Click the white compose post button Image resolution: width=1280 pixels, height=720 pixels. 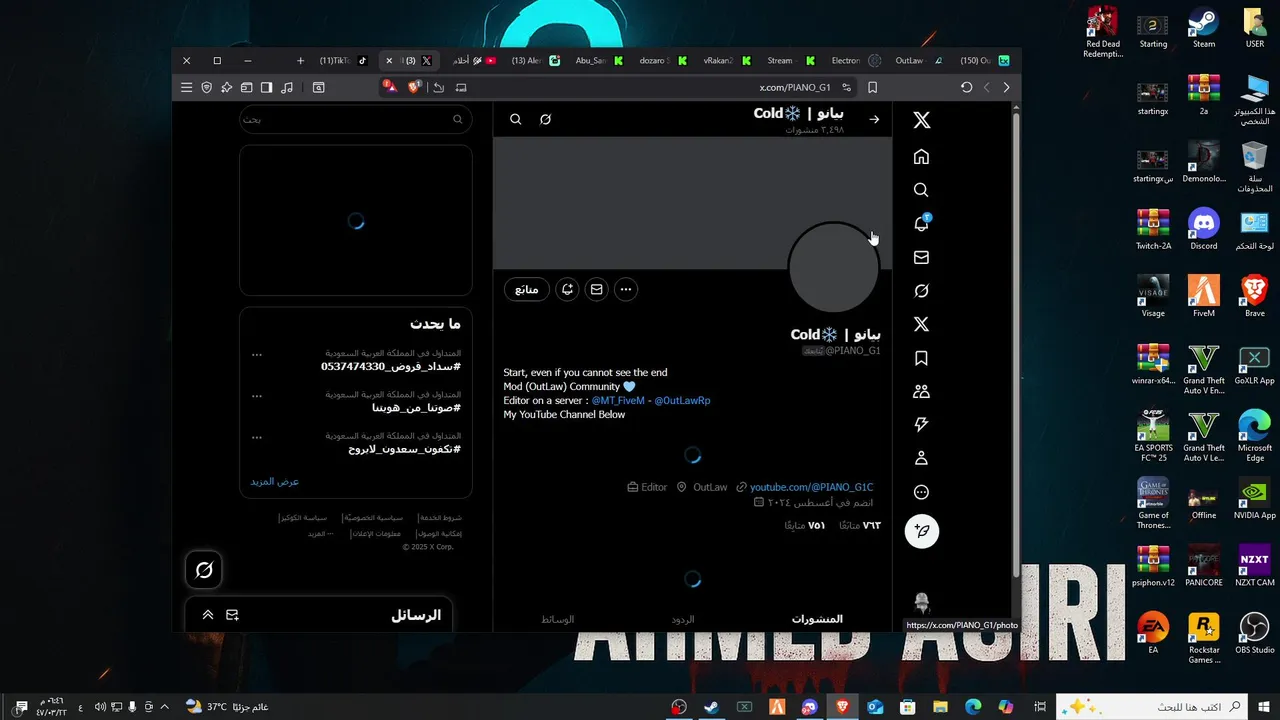click(921, 531)
